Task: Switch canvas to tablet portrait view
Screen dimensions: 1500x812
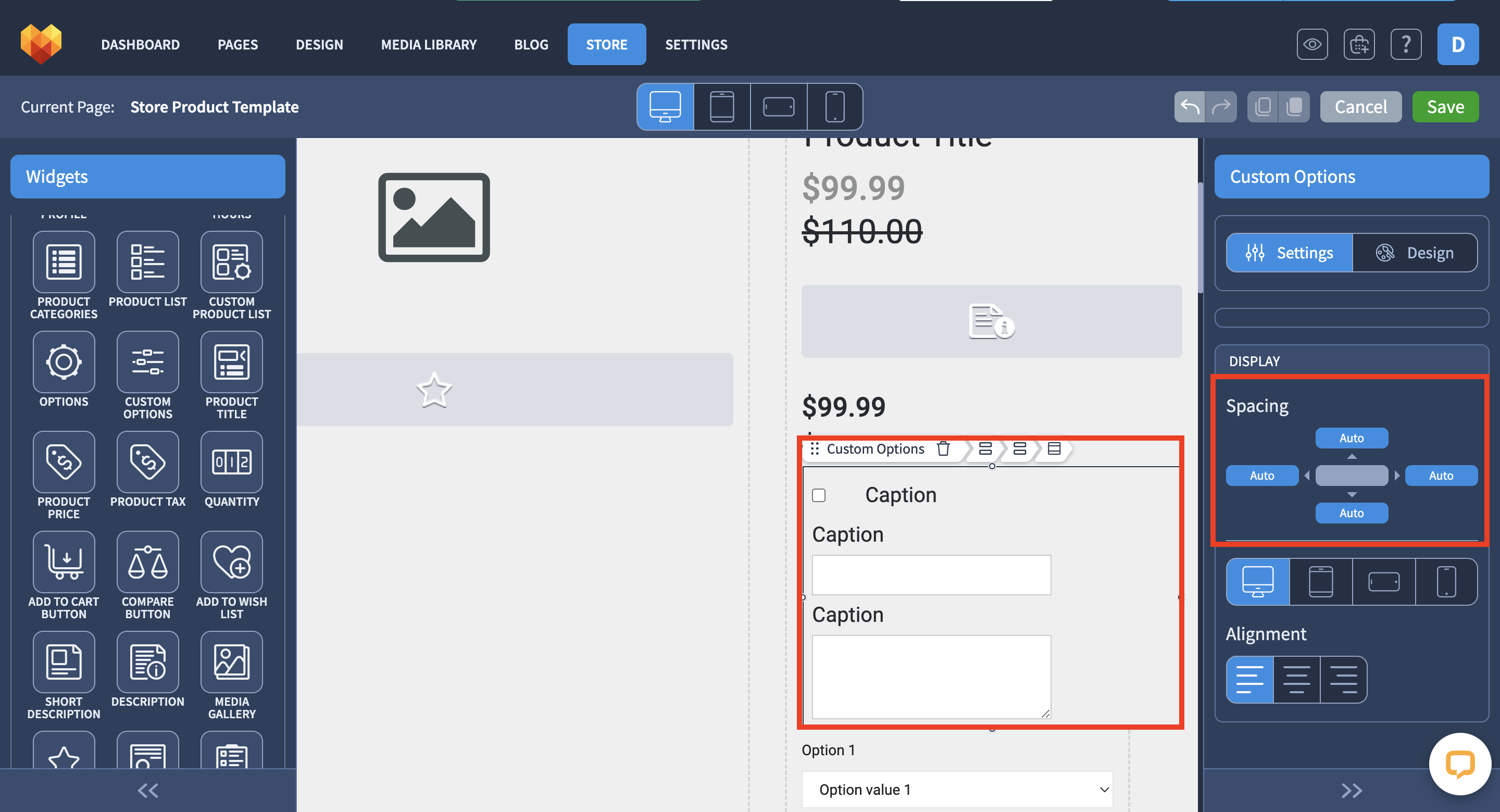Action: click(722, 107)
